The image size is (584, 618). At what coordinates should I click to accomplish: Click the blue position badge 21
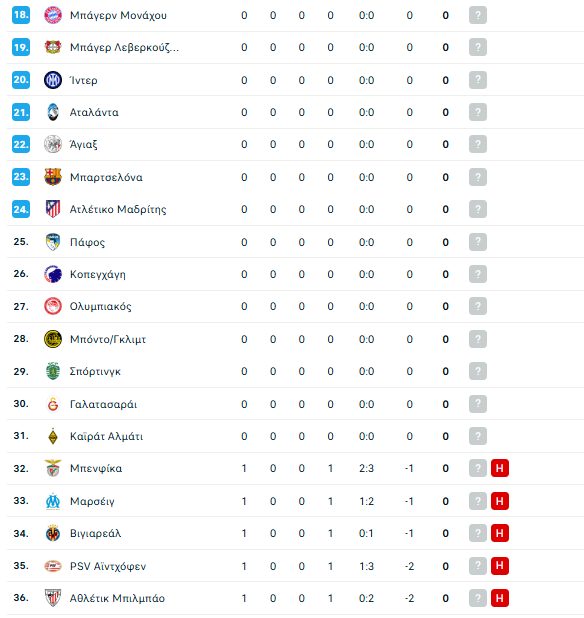tap(21, 112)
